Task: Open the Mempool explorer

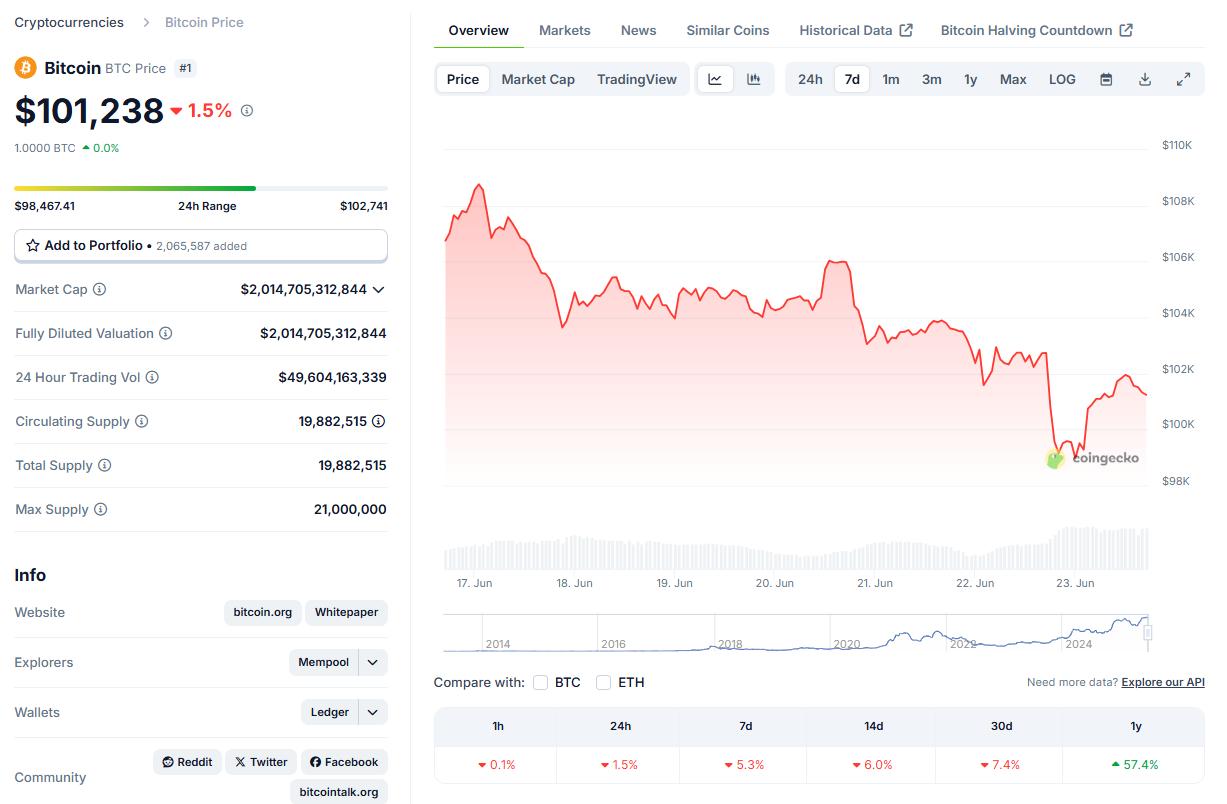Action: (x=324, y=662)
